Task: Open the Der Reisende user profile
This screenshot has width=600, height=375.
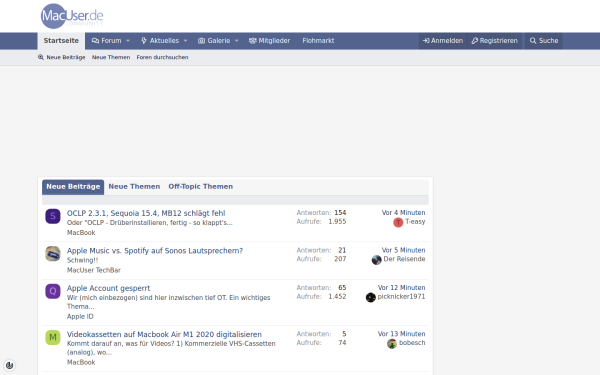Action: click(404, 259)
